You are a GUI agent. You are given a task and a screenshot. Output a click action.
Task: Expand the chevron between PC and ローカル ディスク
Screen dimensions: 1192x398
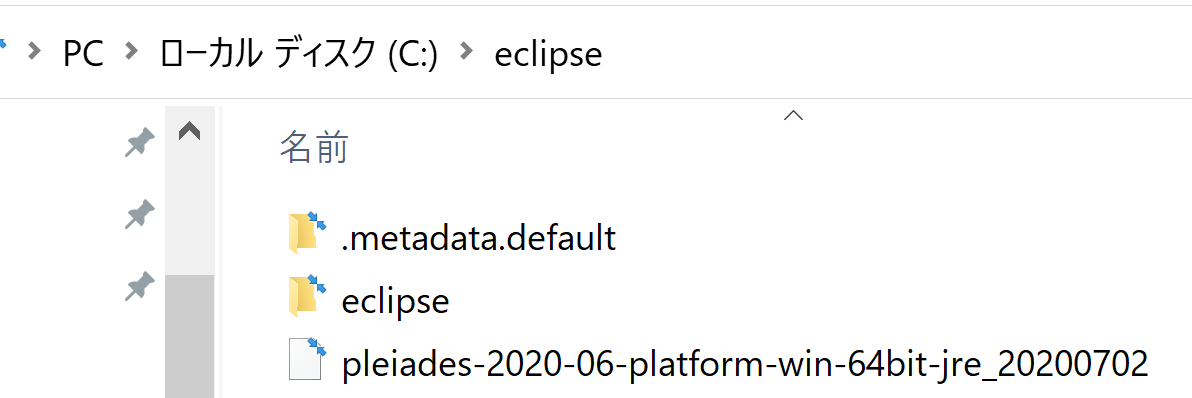click(132, 52)
